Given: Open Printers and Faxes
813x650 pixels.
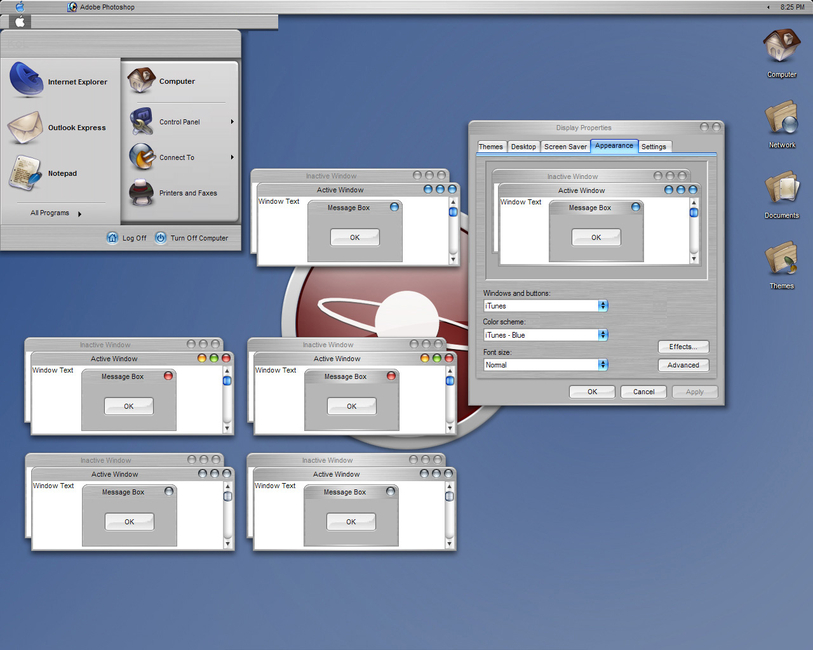Looking at the screenshot, I should pos(173,193).
